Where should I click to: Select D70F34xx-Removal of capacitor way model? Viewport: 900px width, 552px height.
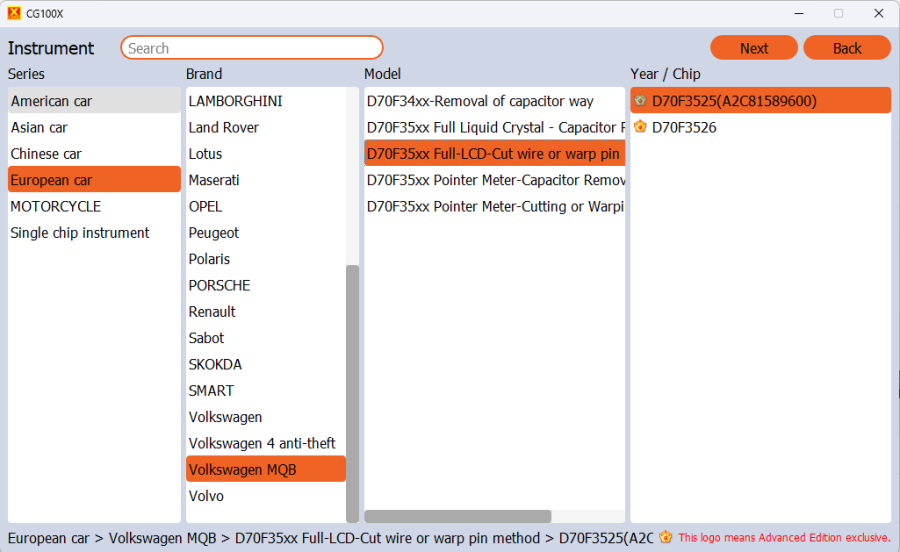tap(480, 101)
